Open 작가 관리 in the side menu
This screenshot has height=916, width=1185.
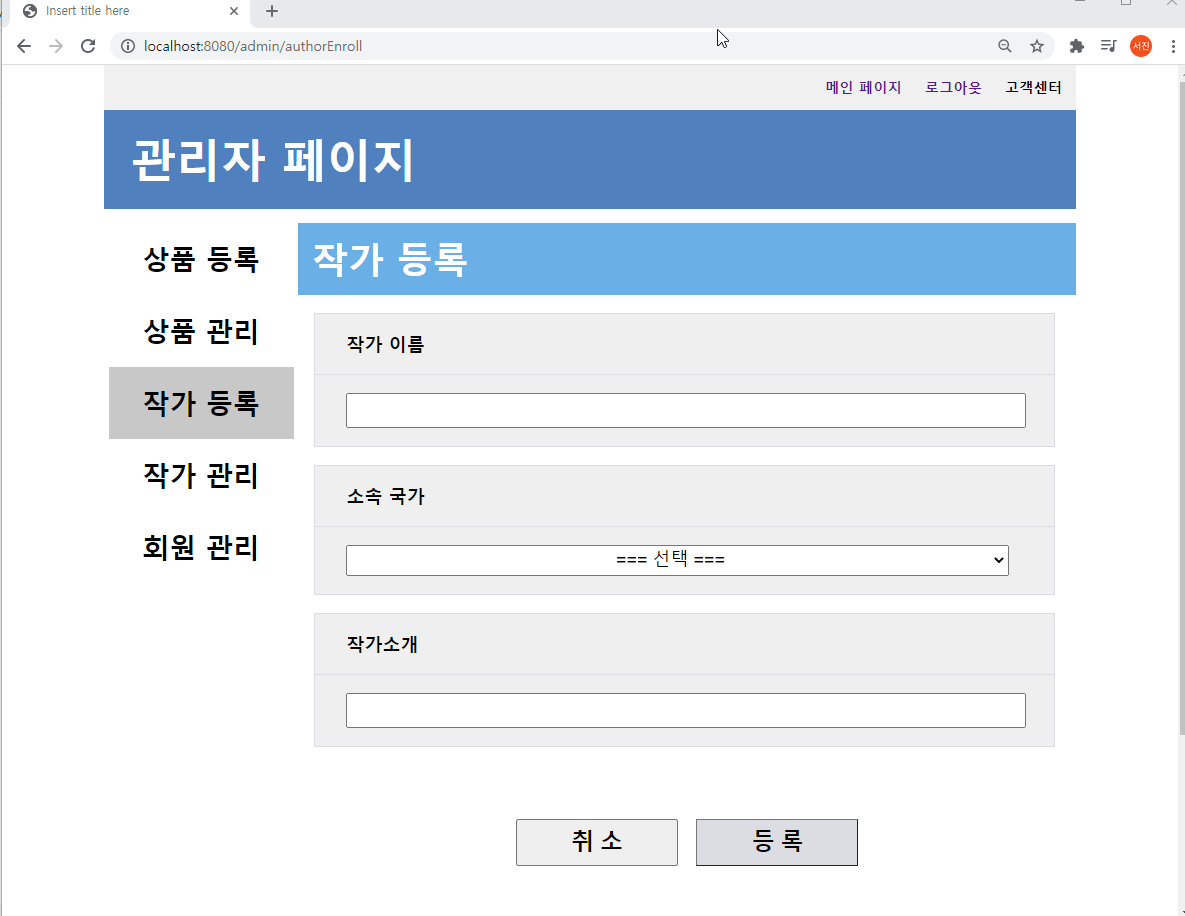[201, 475]
